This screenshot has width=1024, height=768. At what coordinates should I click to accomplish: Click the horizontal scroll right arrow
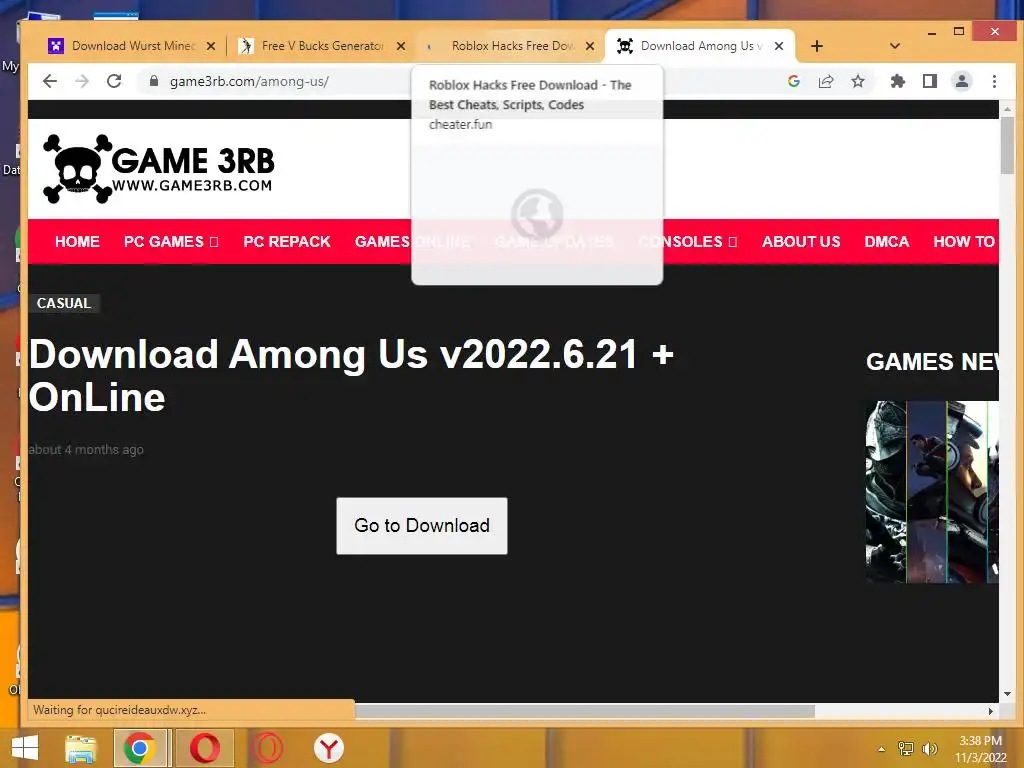click(991, 711)
